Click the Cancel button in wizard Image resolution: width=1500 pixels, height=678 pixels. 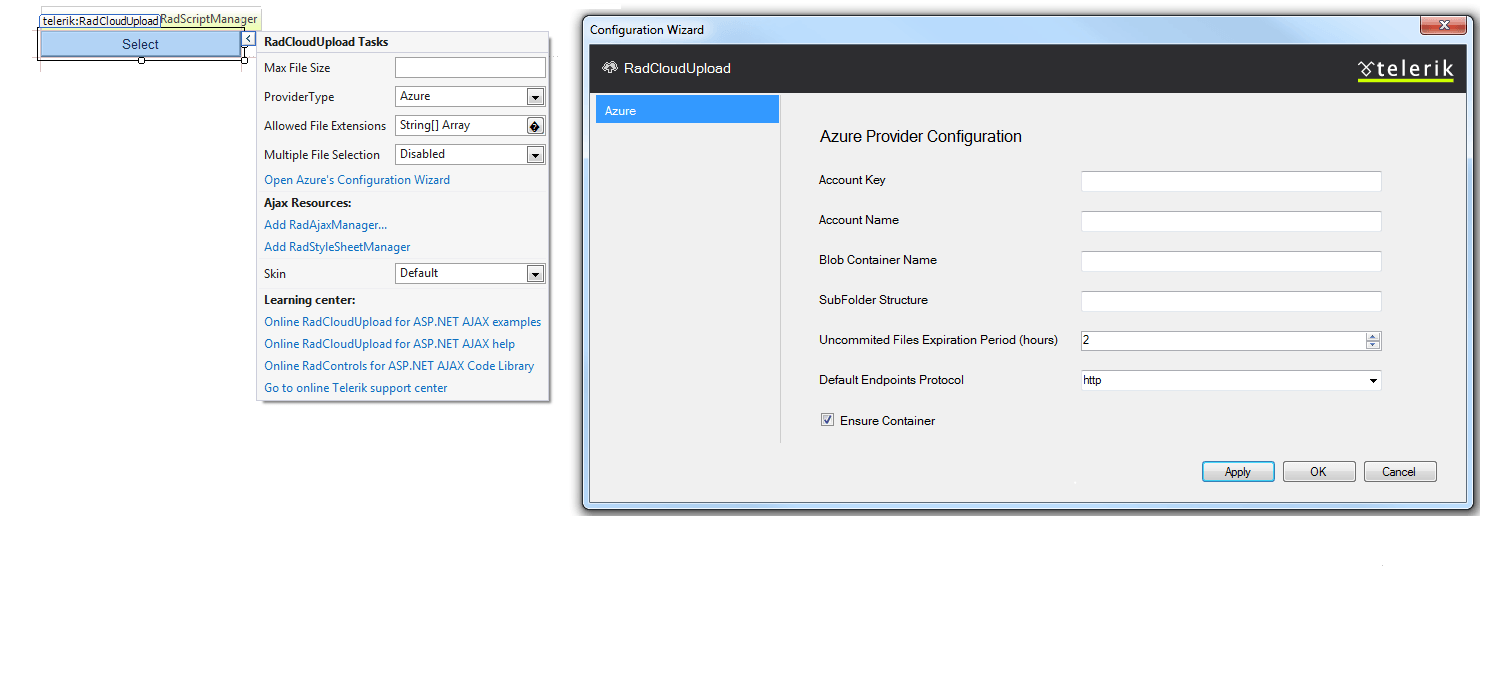point(1399,472)
